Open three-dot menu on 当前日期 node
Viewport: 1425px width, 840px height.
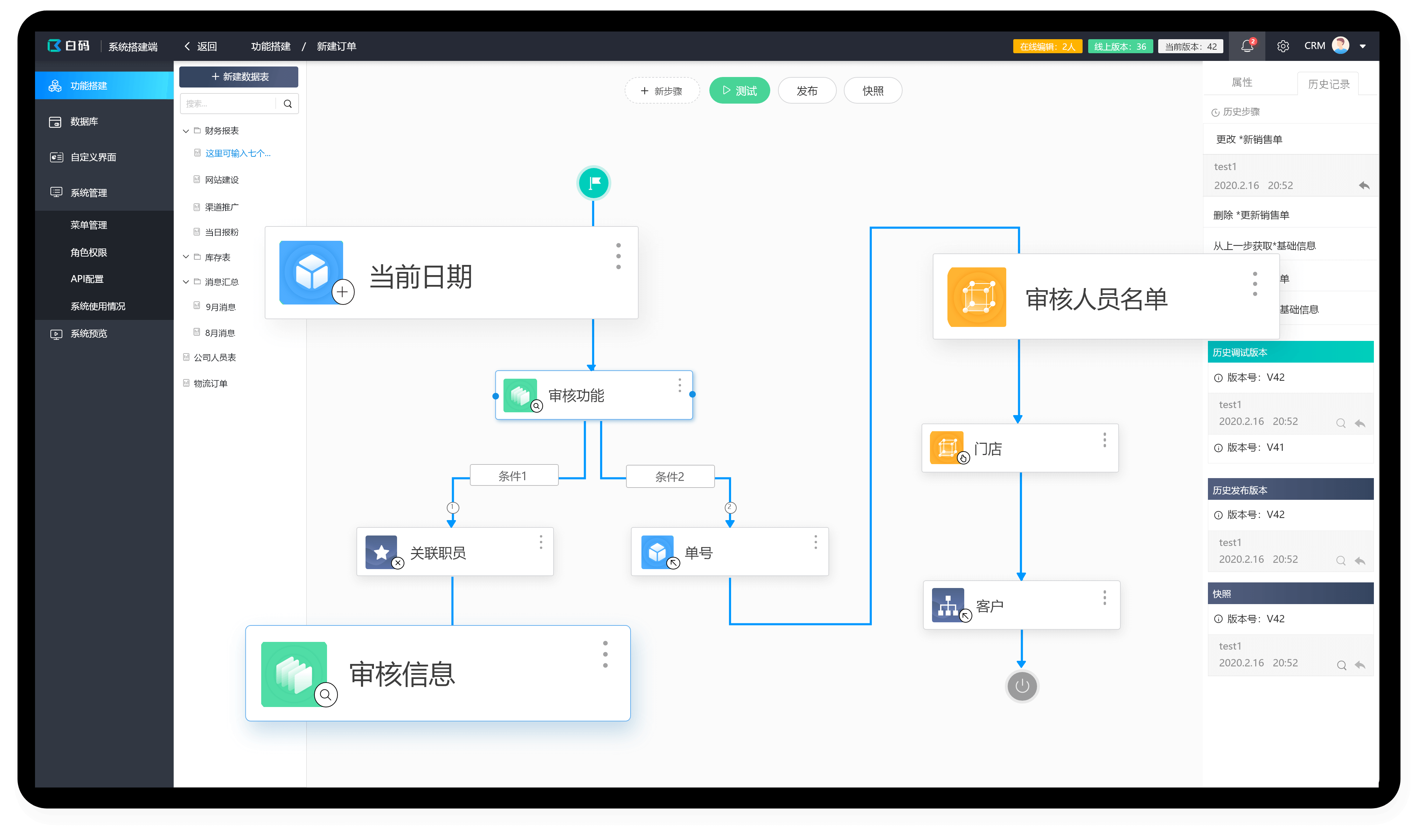[x=618, y=257]
